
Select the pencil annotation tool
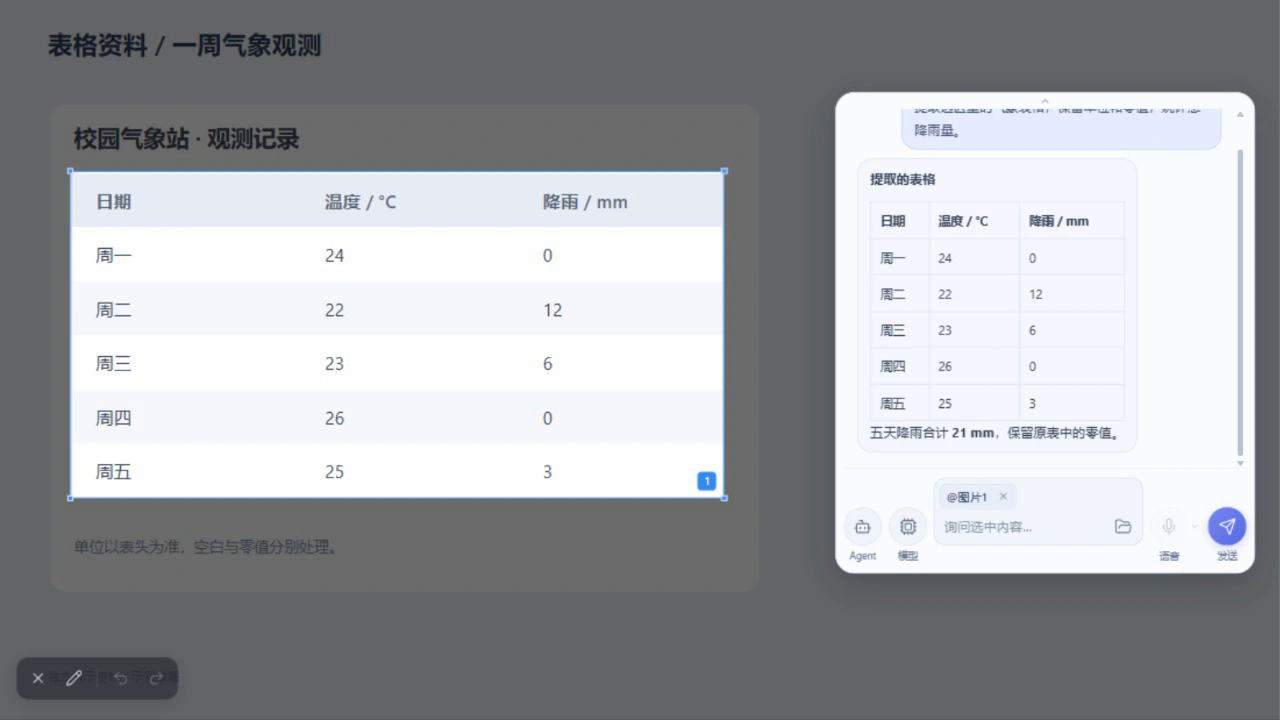pyautogui.click(x=73, y=678)
